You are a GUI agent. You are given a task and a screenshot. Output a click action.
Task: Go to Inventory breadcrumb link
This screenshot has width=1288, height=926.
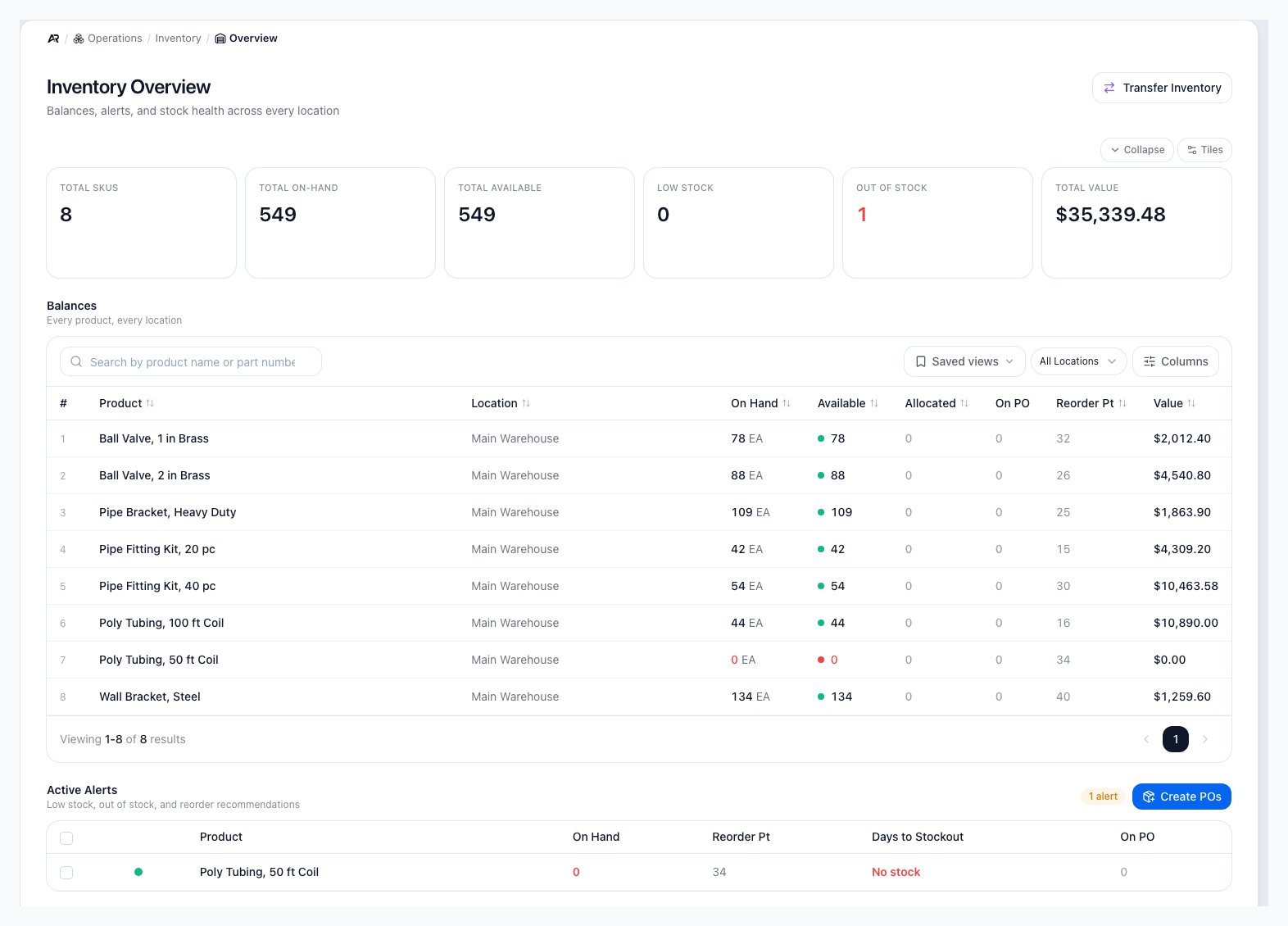pos(178,39)
